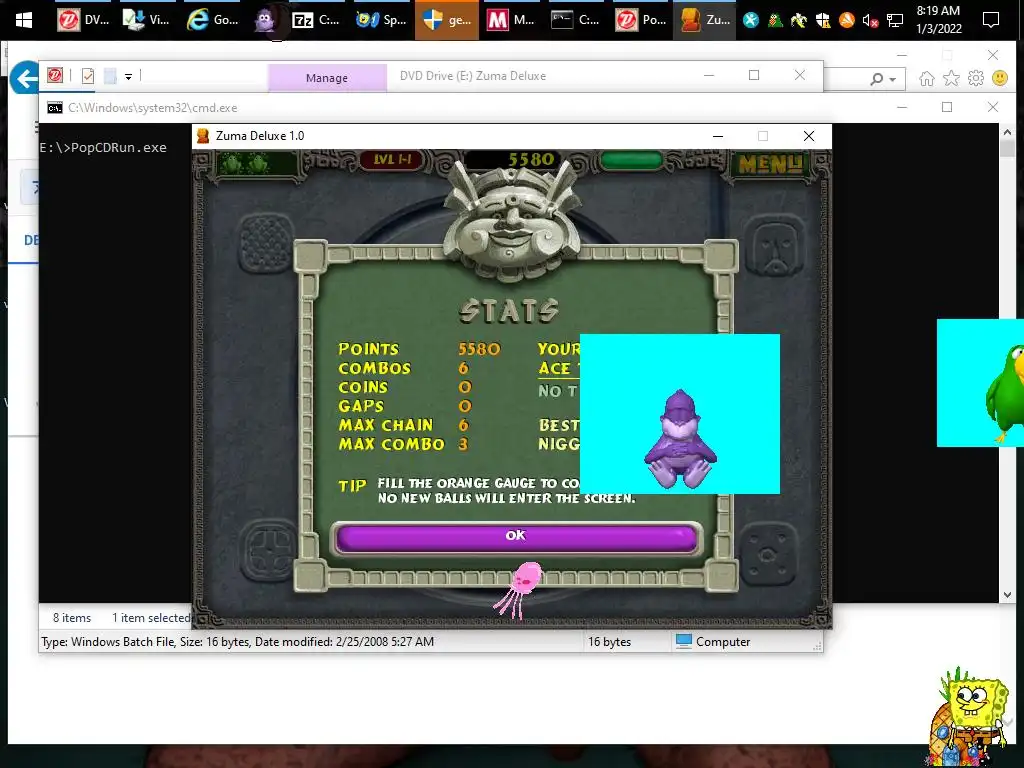Viewport: 1024px width, 768px height.
Task: Click the purple Bonzi gorilla taskbar icon
Action: coord(264,20)
